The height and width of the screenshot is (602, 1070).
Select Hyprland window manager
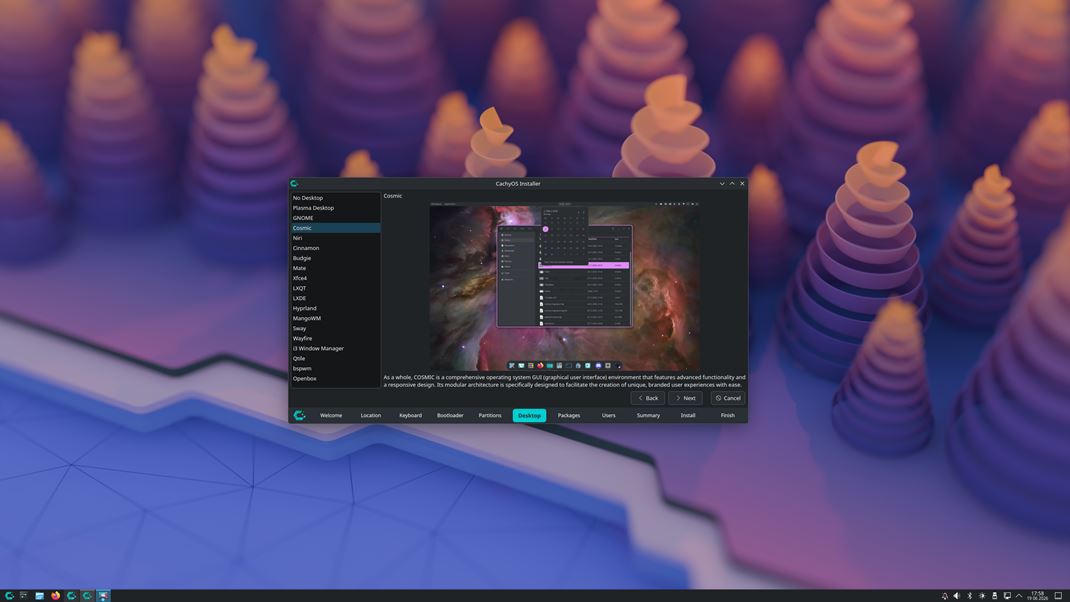click(336, 308)
